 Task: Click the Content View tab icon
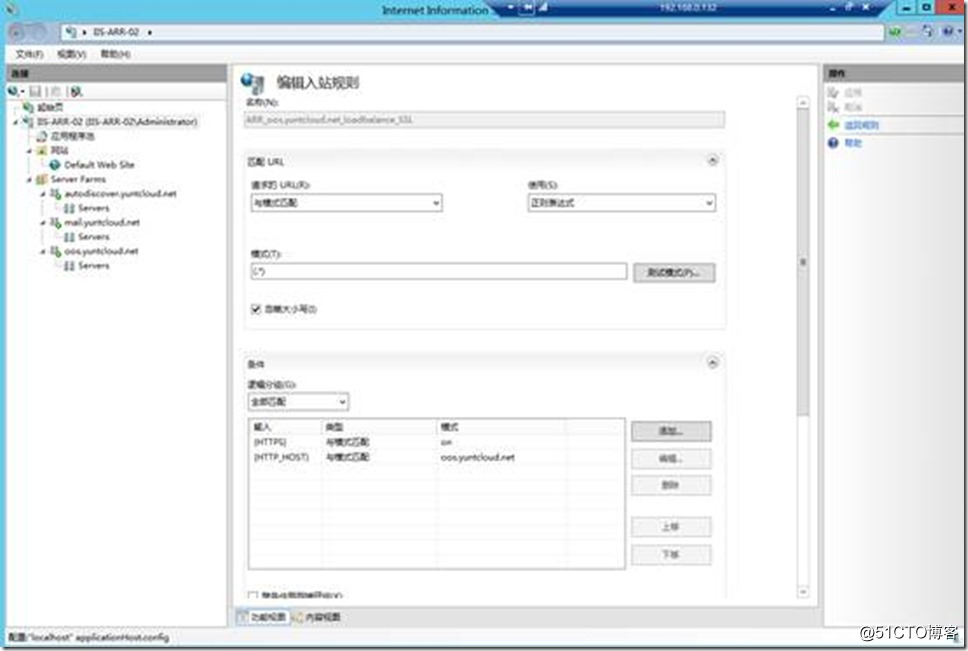tap(298, 617)
